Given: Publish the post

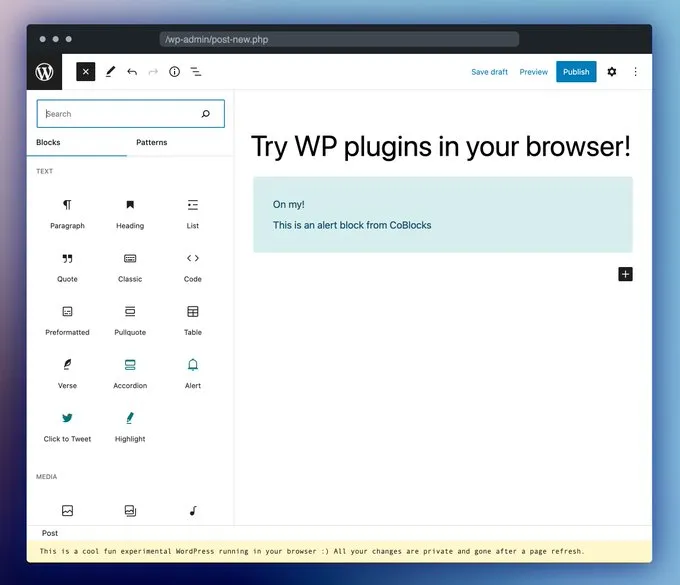Looking at the screenshot, I should coord(576,72).
